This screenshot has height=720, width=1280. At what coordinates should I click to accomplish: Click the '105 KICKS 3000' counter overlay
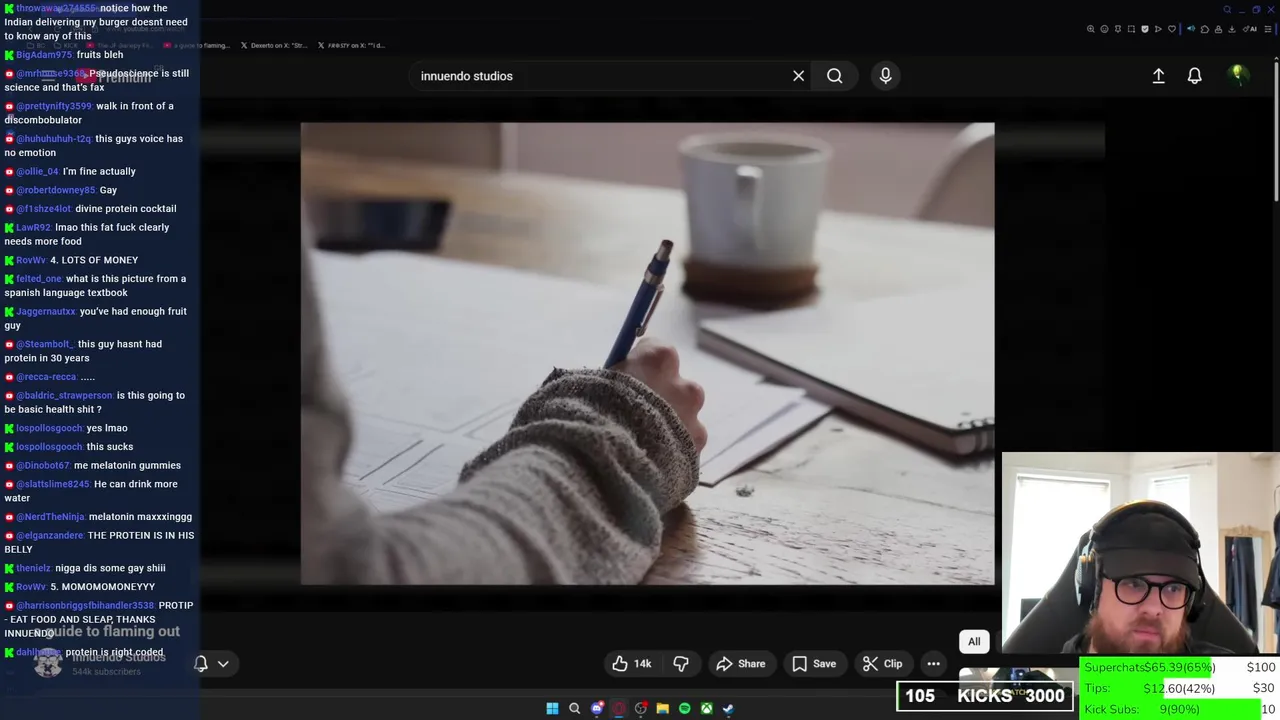coord(985,696)
